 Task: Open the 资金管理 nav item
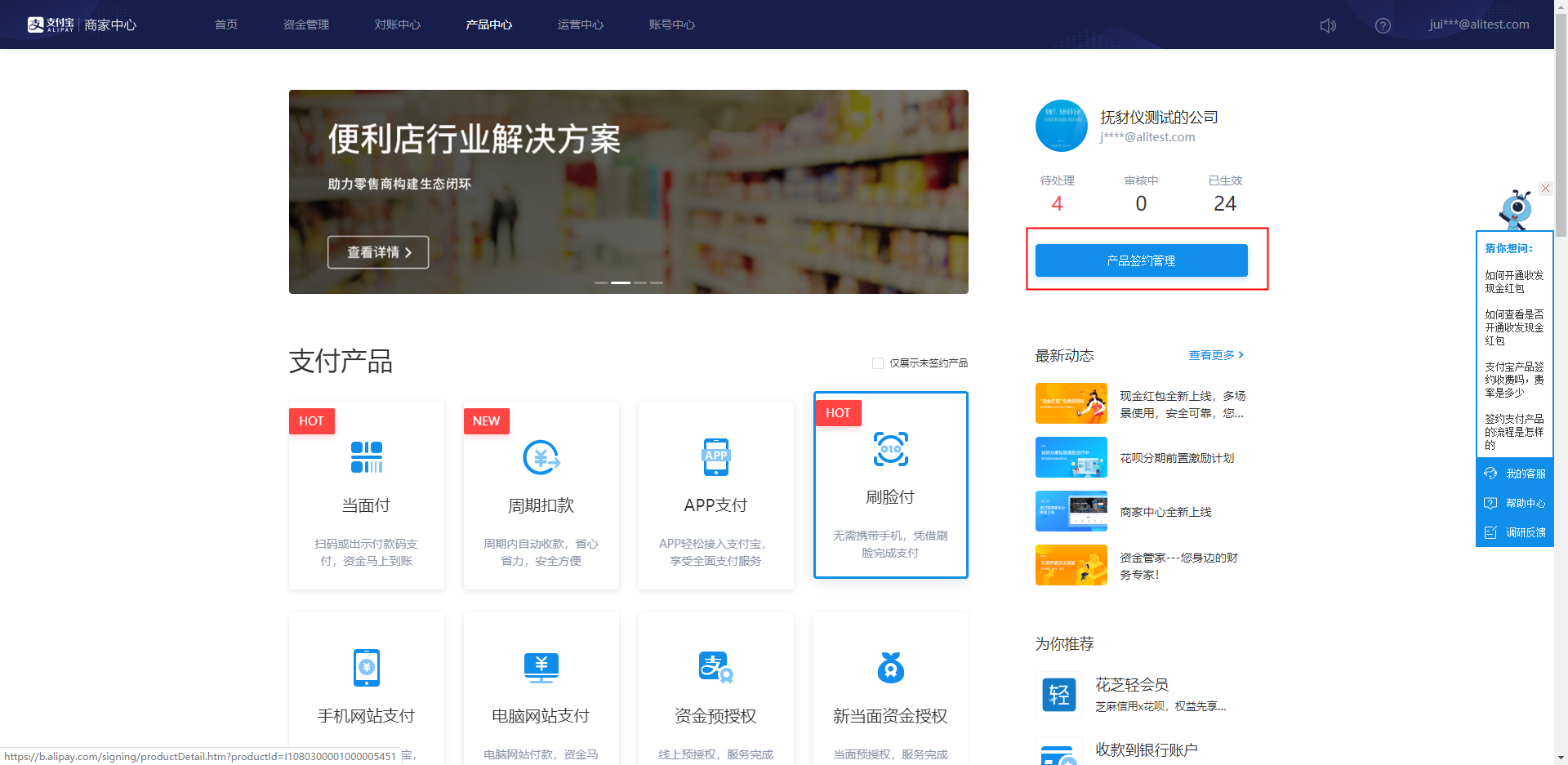click(x=306, y=24)
